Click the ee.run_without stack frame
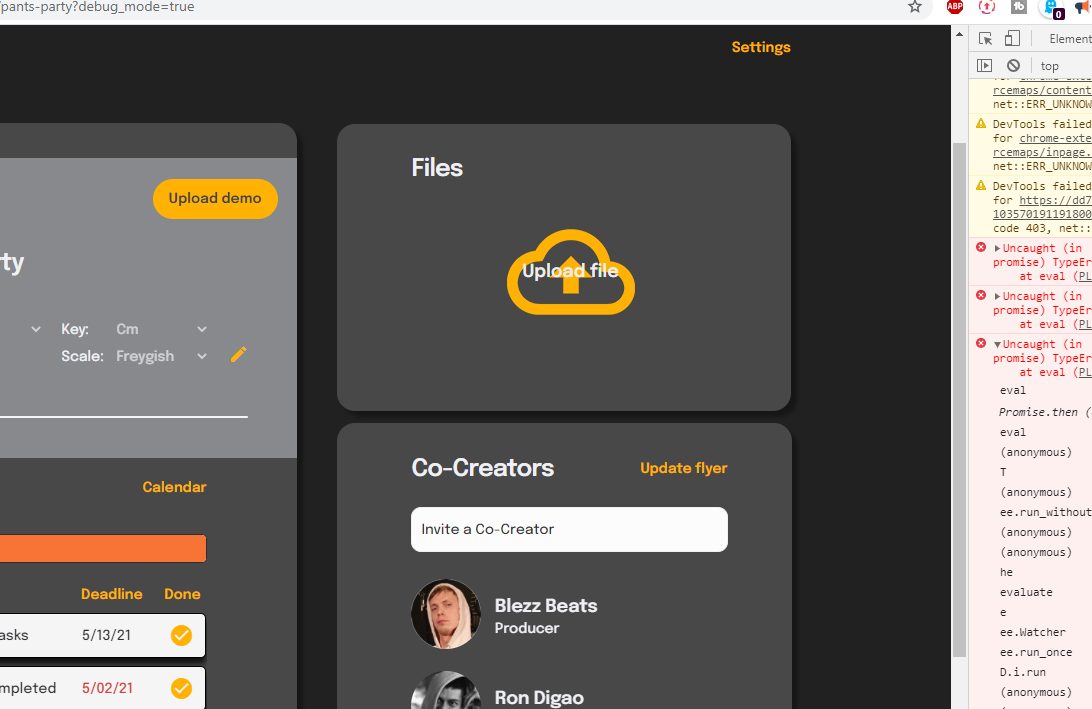Viewport: 1092px width, 709px height. [1045, 513]
